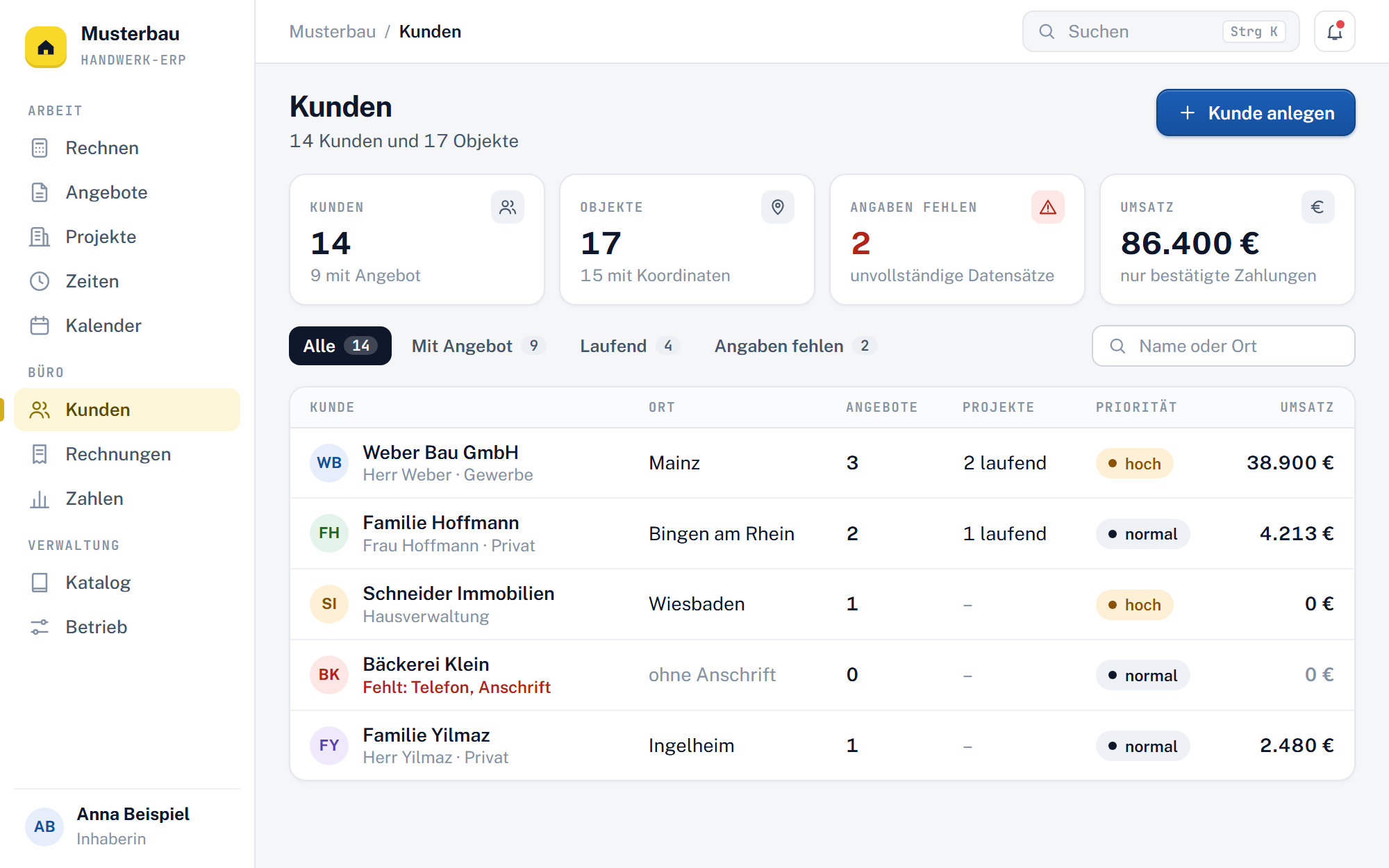Click the 2 laufend projects cell

pos(1004,463)
